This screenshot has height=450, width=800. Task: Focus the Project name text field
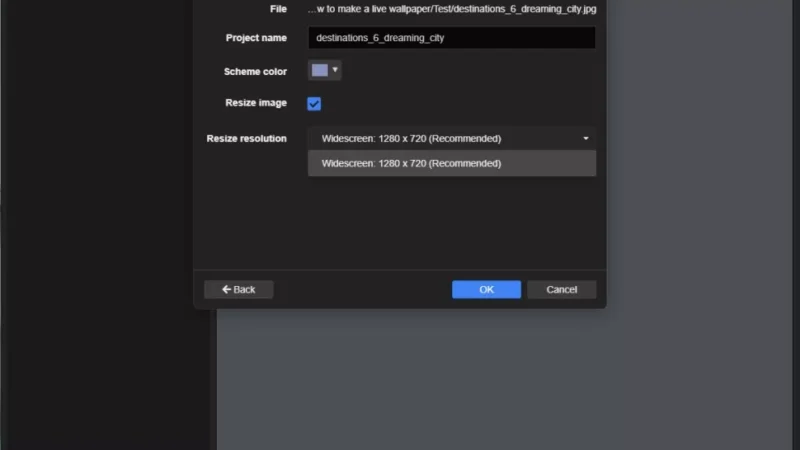pyautogui.click(x=451, y=38)
